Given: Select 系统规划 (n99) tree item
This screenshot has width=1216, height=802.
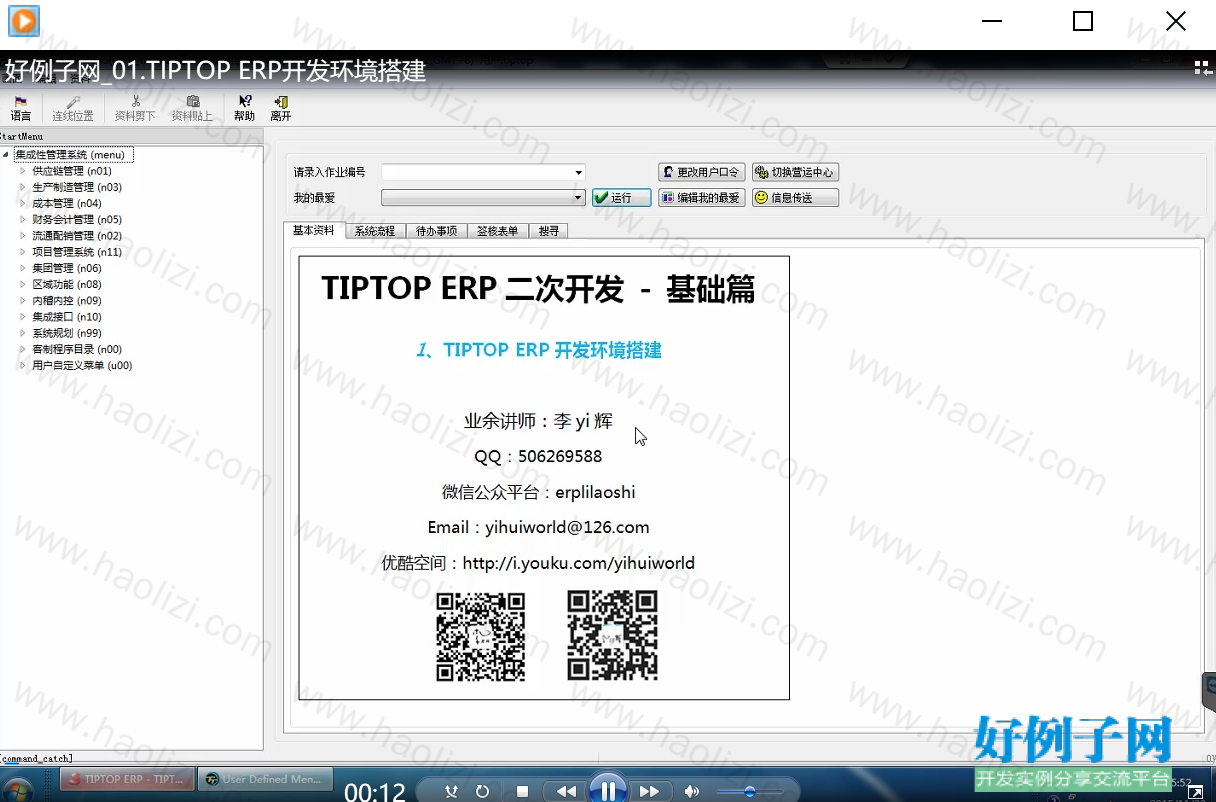Looking at the screenshot, I should click(x=66, y=333).
